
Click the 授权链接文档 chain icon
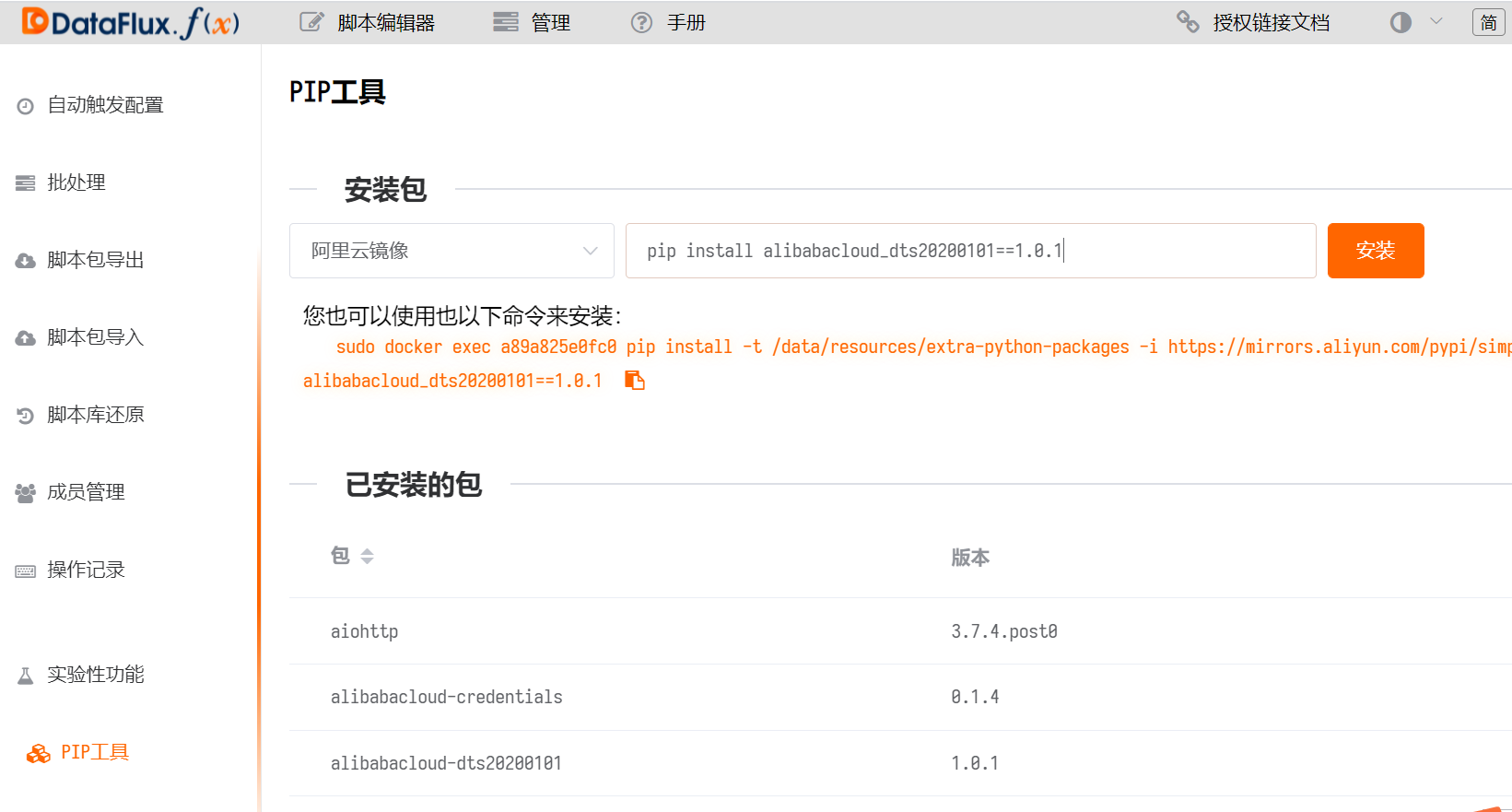[x=1188, y=21]
